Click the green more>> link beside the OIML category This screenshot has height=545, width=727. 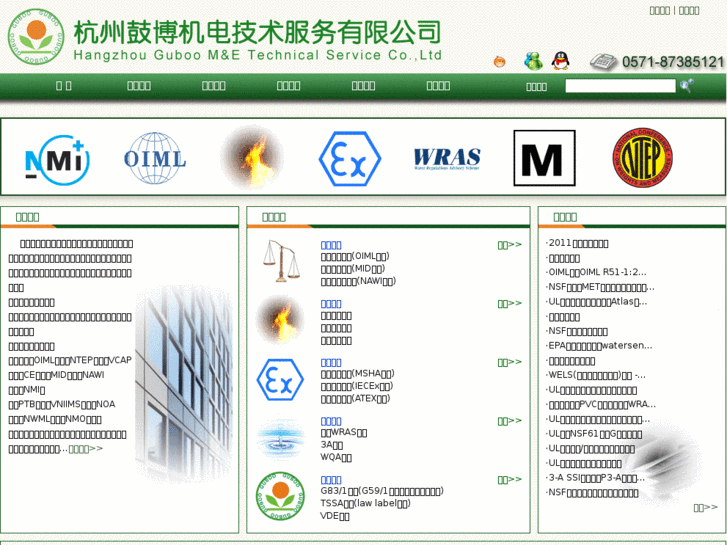[510, 245]
